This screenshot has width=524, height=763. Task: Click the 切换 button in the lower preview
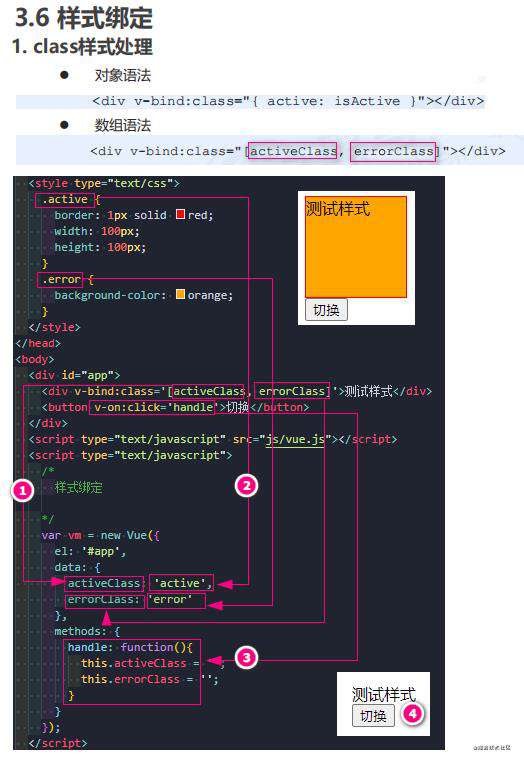(x=373, y=716)
